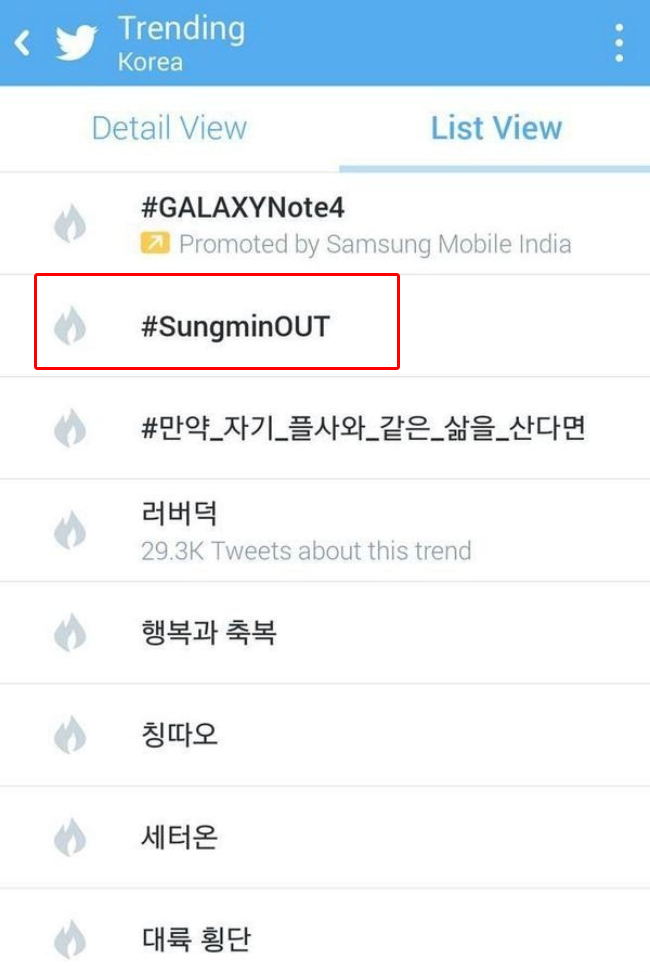Switch to the Detail View tab

[x=169, y=128]
